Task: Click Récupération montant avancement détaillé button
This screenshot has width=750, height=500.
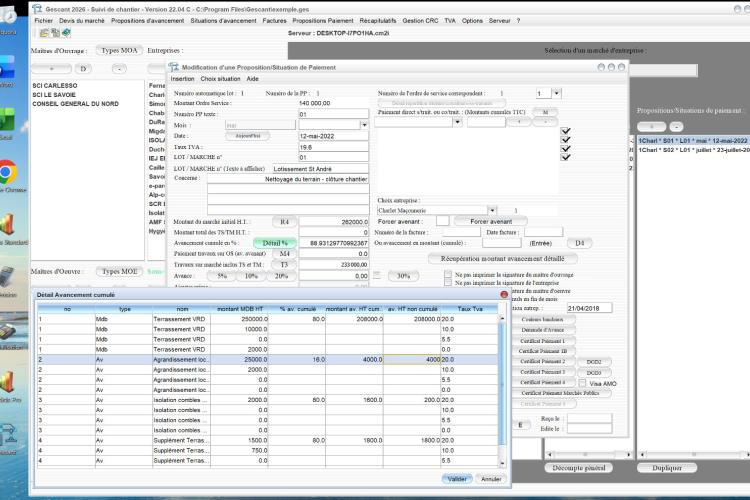Action: 502,258
